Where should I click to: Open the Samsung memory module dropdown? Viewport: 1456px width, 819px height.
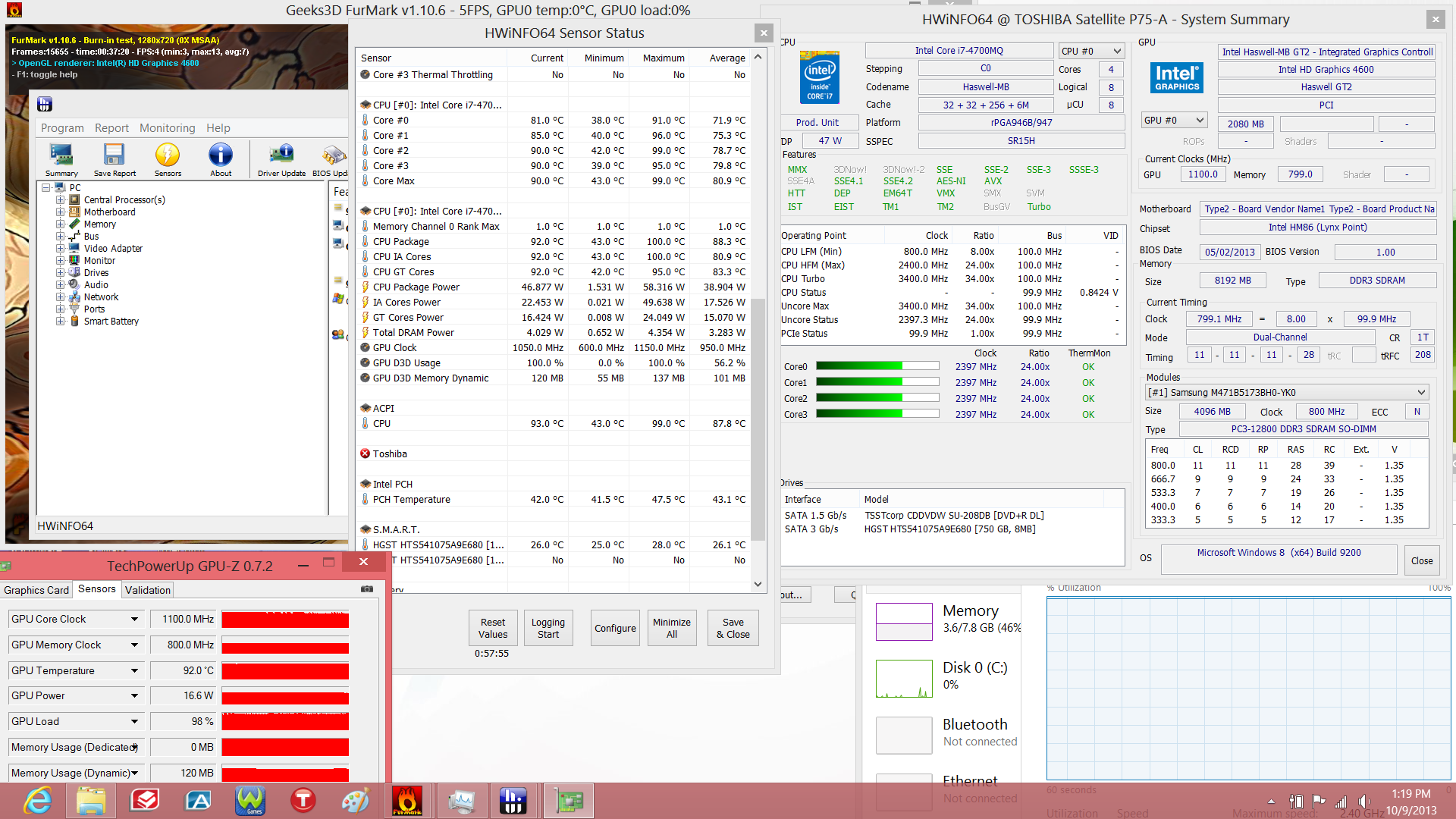(x=1287, y=392)
